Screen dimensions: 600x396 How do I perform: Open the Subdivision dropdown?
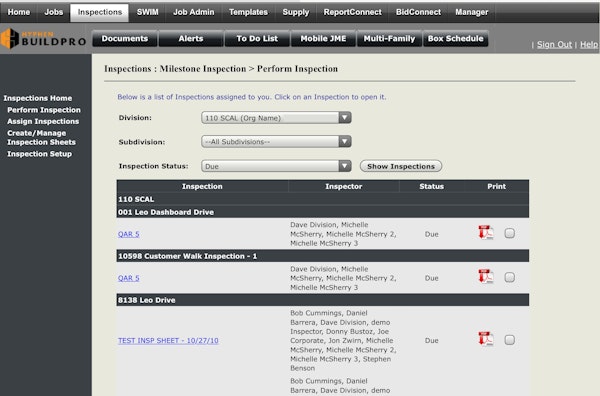(x=276, y=142)
